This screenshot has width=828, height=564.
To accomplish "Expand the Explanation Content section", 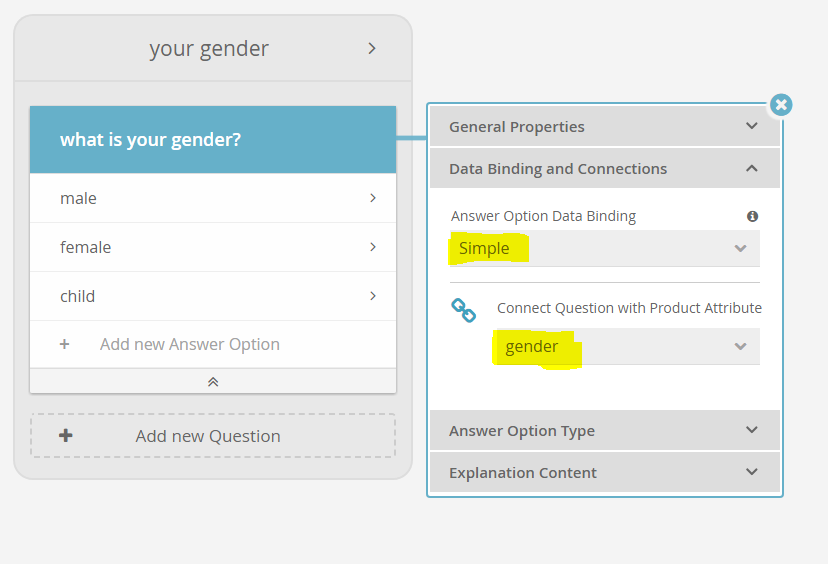I will [605, 472].
